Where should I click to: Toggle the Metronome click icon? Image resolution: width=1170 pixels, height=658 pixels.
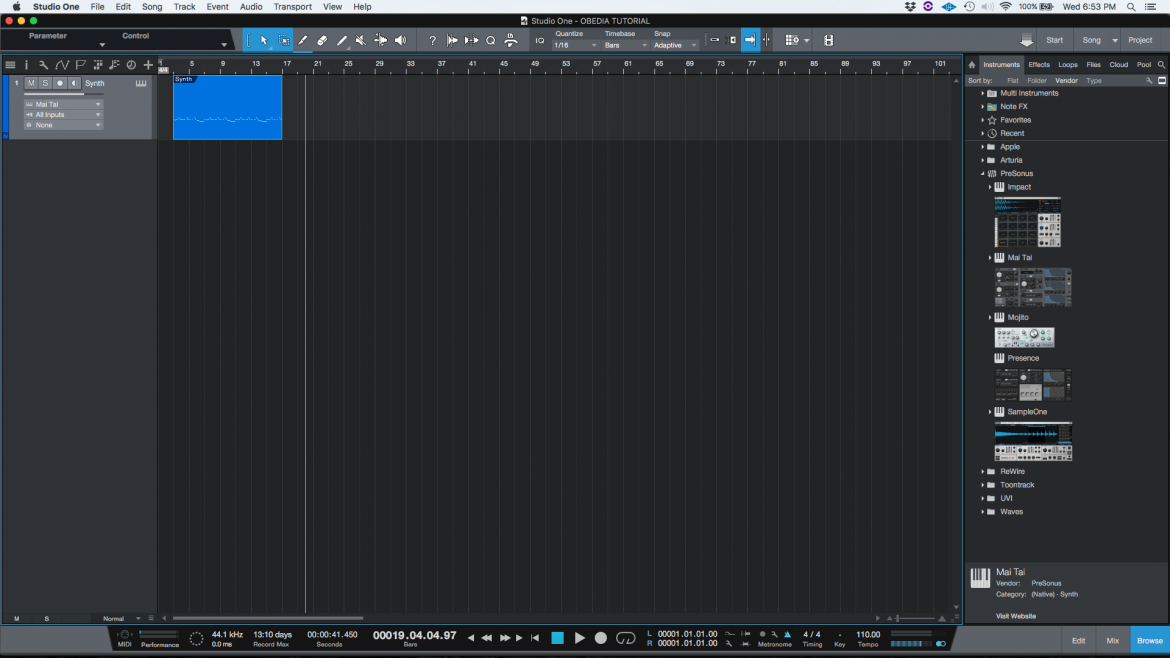click(x=787, y=635)
